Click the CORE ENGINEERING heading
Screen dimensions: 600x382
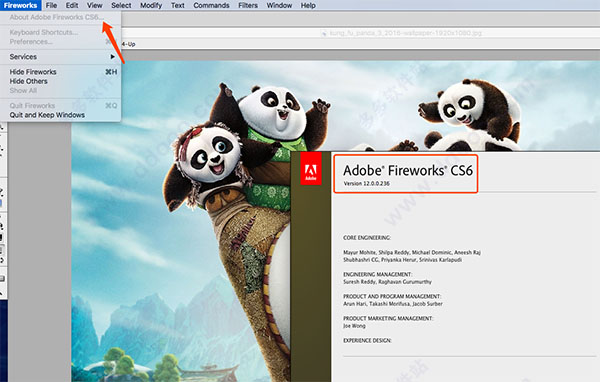pyautogui.click(x=367, y=238)
